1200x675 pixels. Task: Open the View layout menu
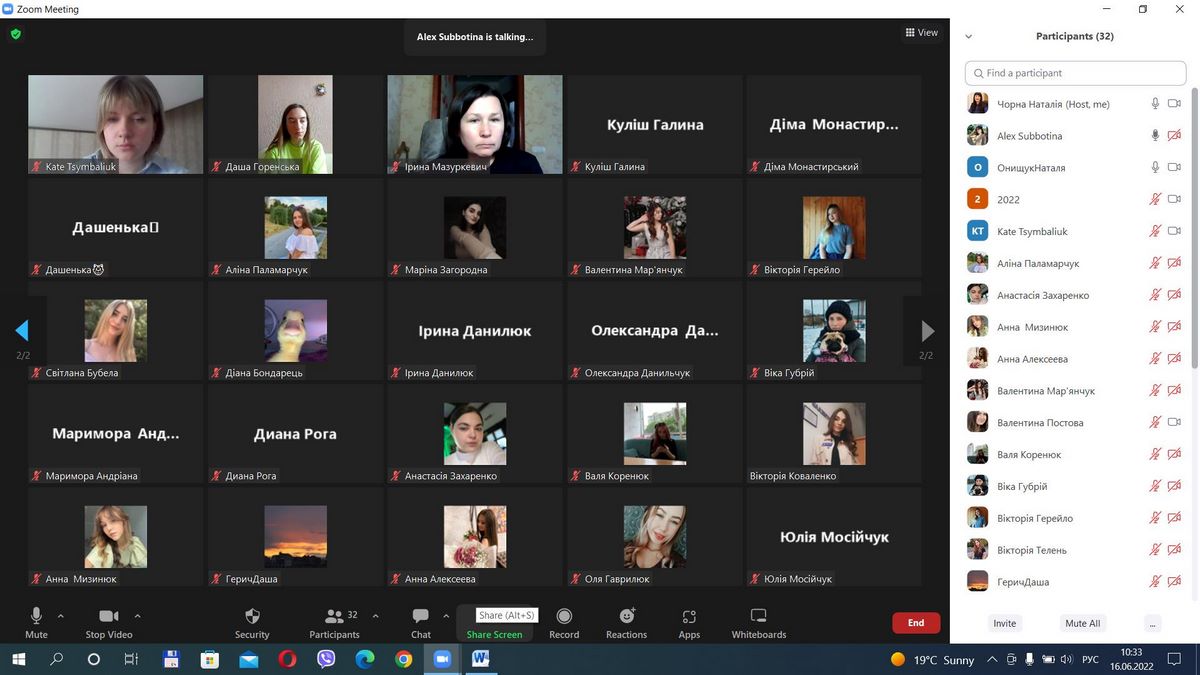pos(921,33)
